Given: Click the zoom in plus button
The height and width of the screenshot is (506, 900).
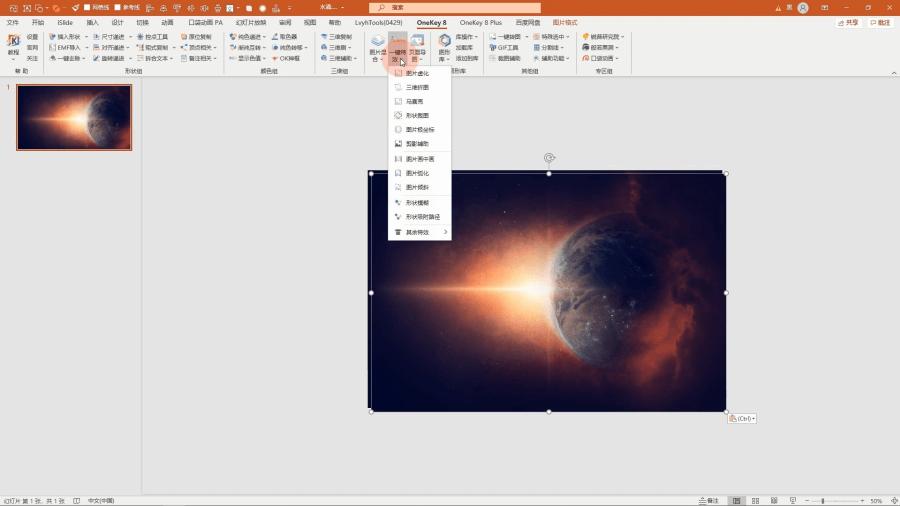Looking at the screenshot, I should pyautogui.click(x=862, y=501).
